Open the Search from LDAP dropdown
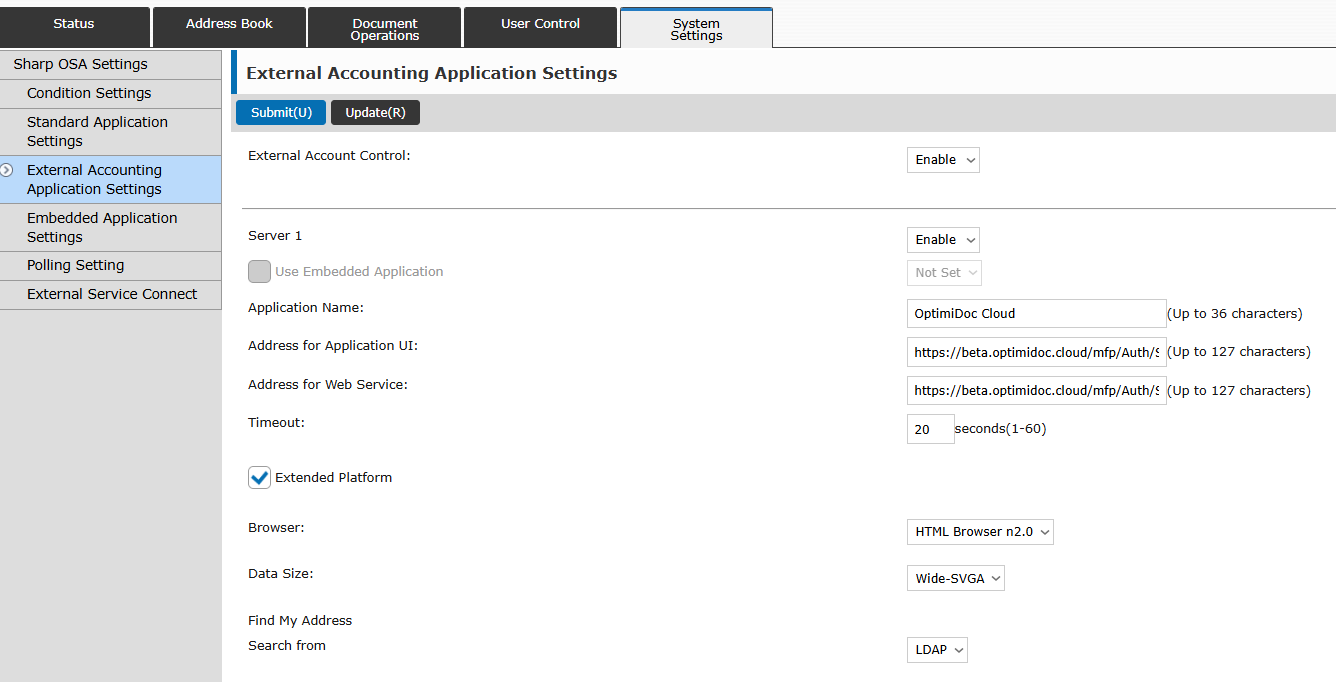 coord(937,650)
